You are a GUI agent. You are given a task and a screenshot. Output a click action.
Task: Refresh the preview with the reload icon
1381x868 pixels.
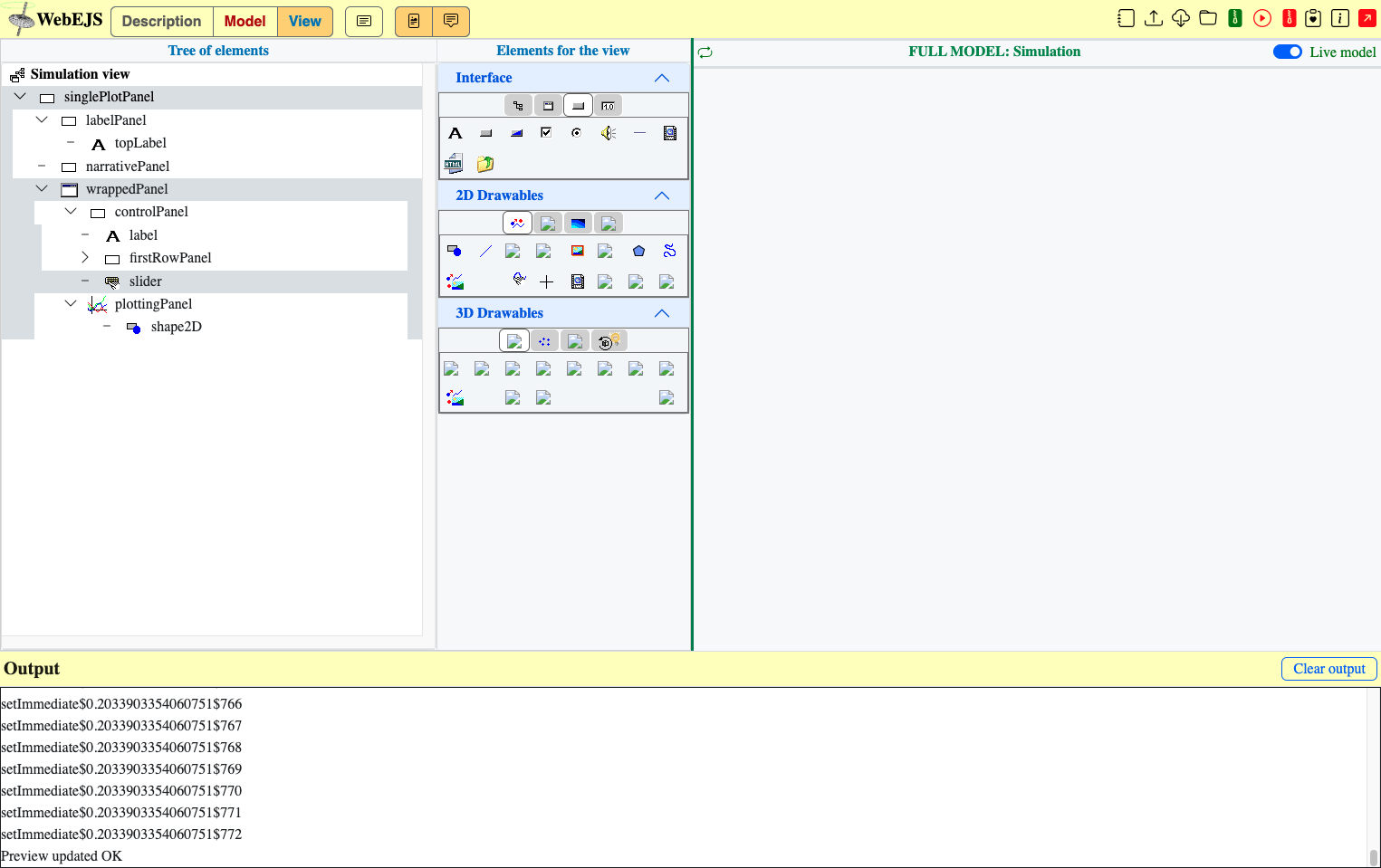(x=705, y=52)
